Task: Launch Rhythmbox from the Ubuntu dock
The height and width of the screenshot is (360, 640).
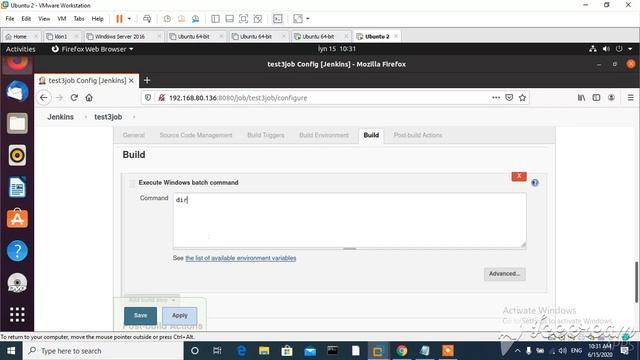Action: (x=17, y=156)
